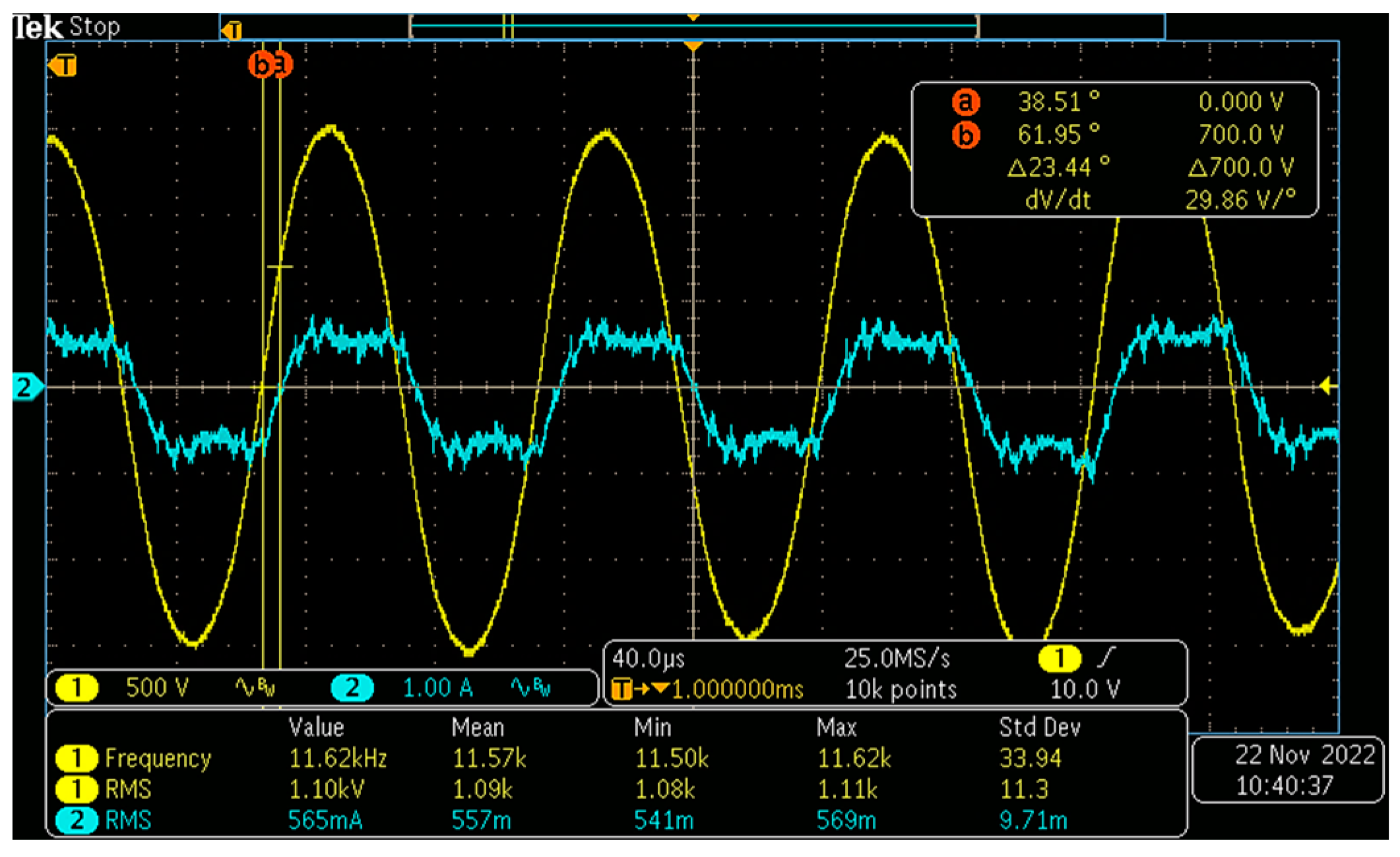Click the 11.57k mean frequency cell
The height and width of the screenshot is (857, 1400).
coord(489,759)
